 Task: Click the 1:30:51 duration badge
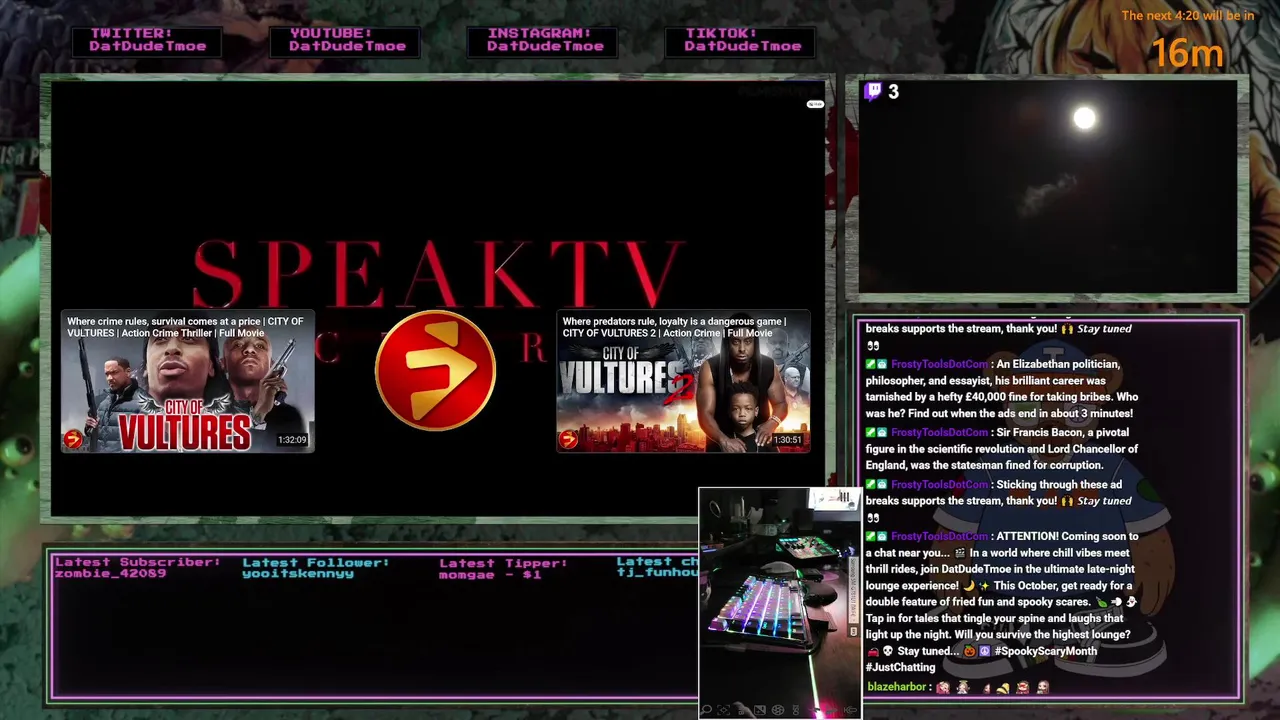tap(787, 440)
